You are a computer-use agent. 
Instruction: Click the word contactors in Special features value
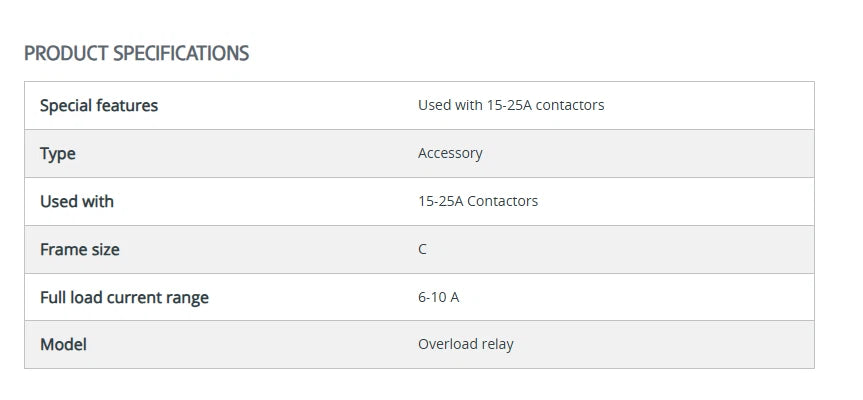point(570,105)
